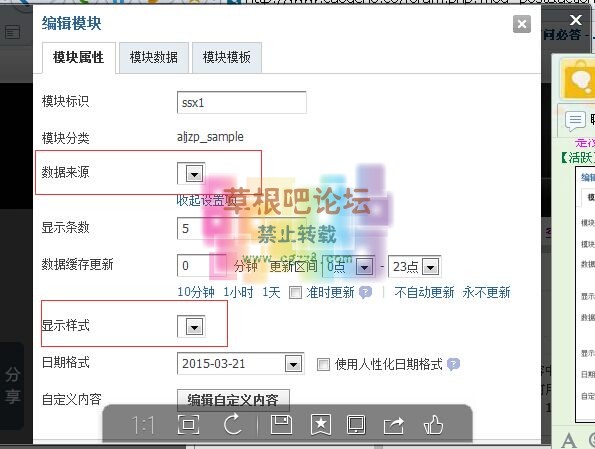Click the orange lightbulb icon on the right
The height and width of the screenshot is (449, 595).
[578, 79]
